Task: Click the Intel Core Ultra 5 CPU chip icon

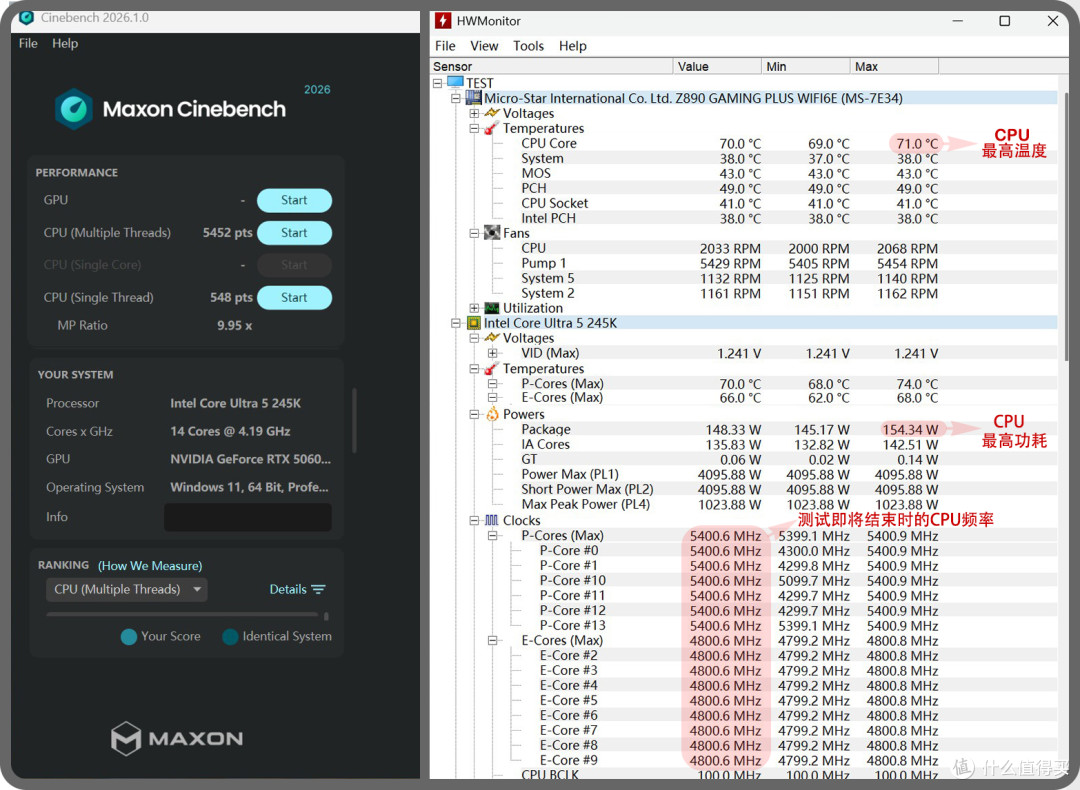Action: click(473, 323)
